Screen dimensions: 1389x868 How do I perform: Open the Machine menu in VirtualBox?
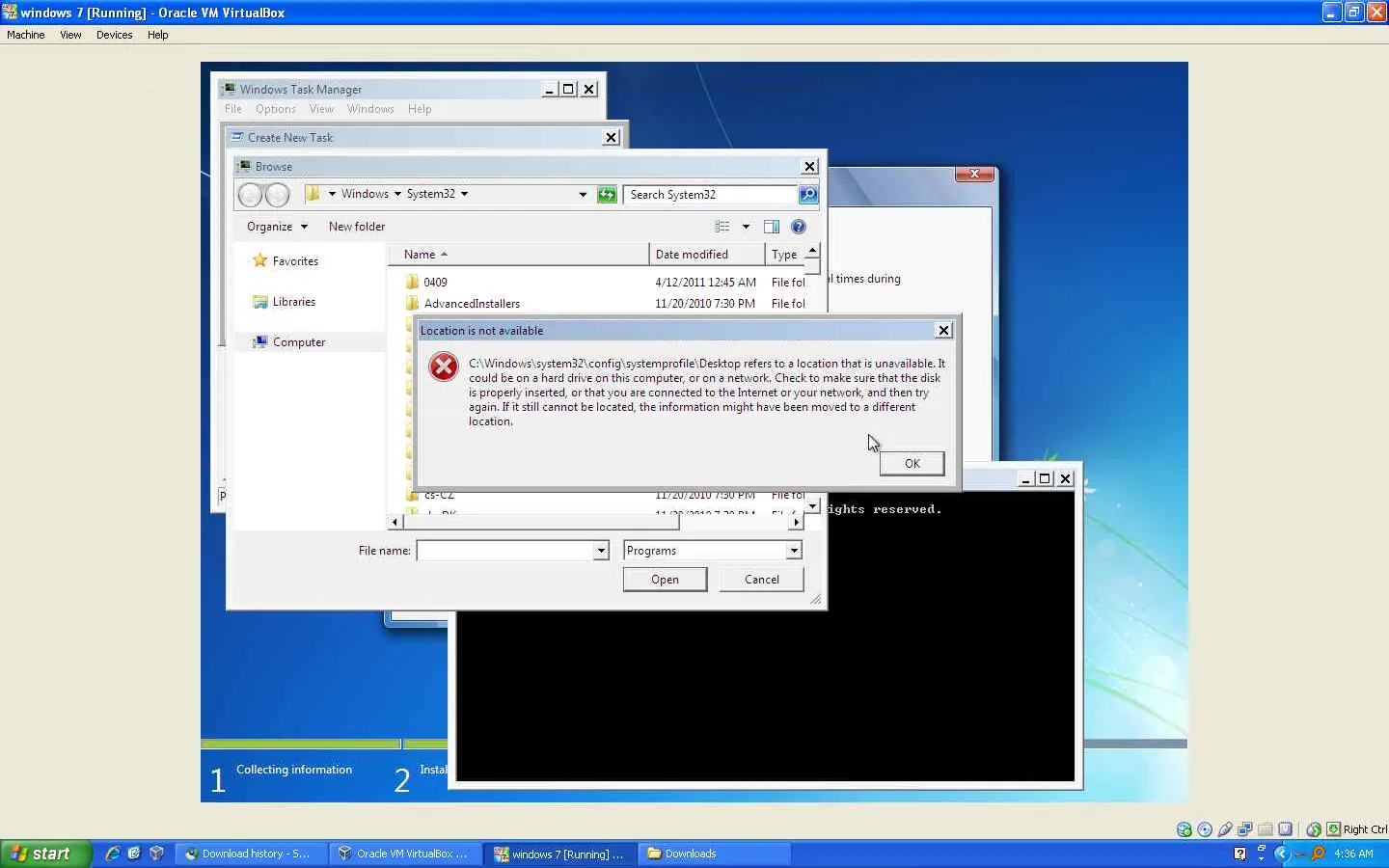(26, 35)
